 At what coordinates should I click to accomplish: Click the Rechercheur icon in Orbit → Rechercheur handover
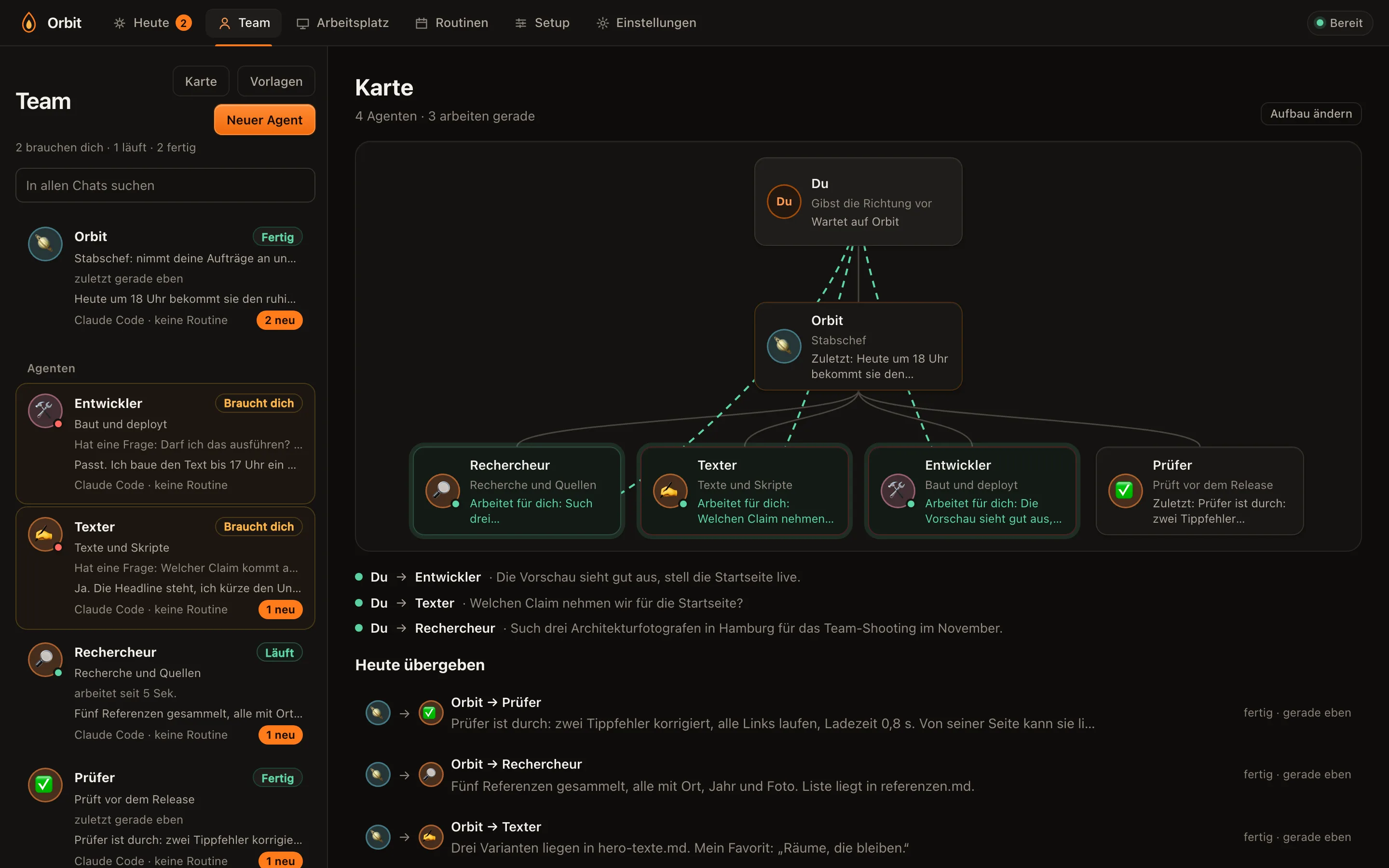coord(431,774)
